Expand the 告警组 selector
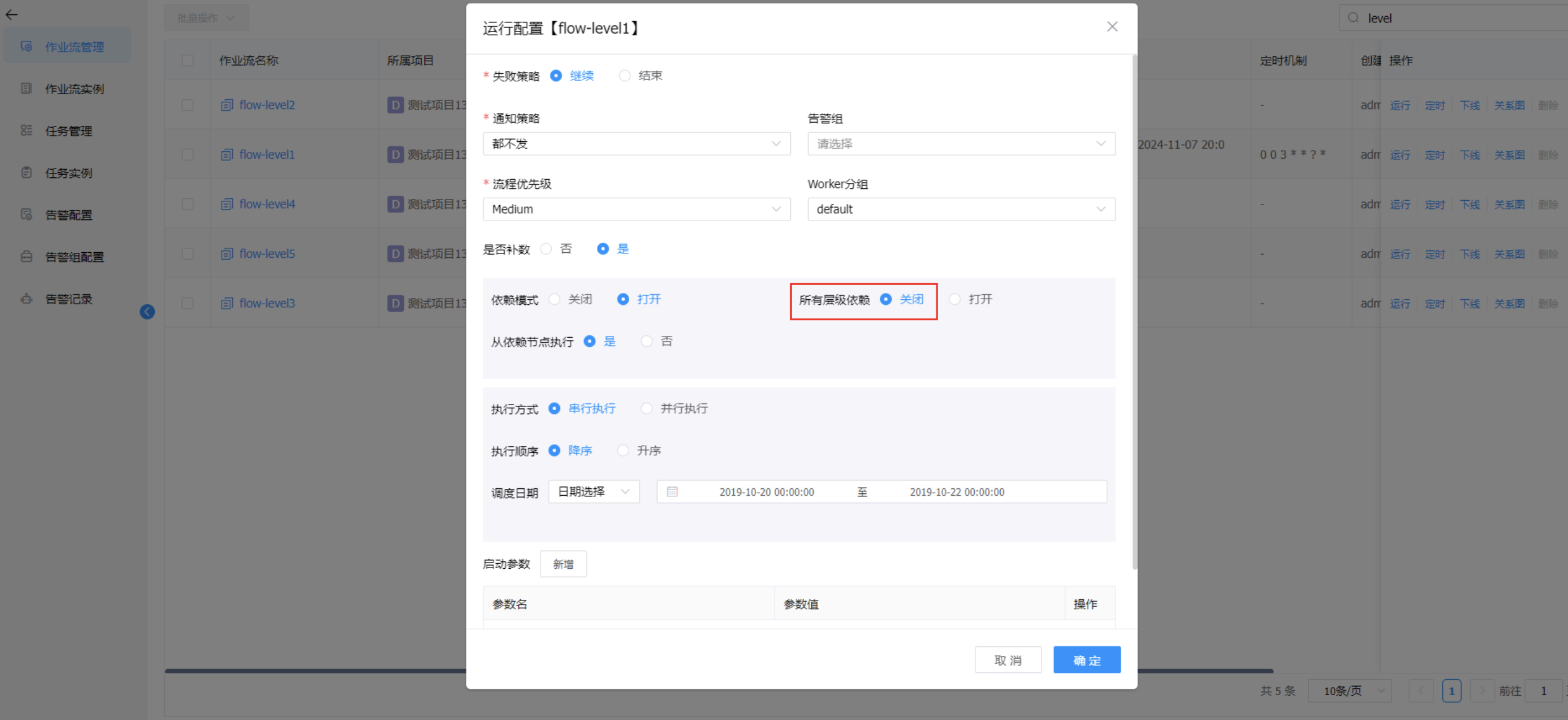1568x720 pixels. point(960,144)
